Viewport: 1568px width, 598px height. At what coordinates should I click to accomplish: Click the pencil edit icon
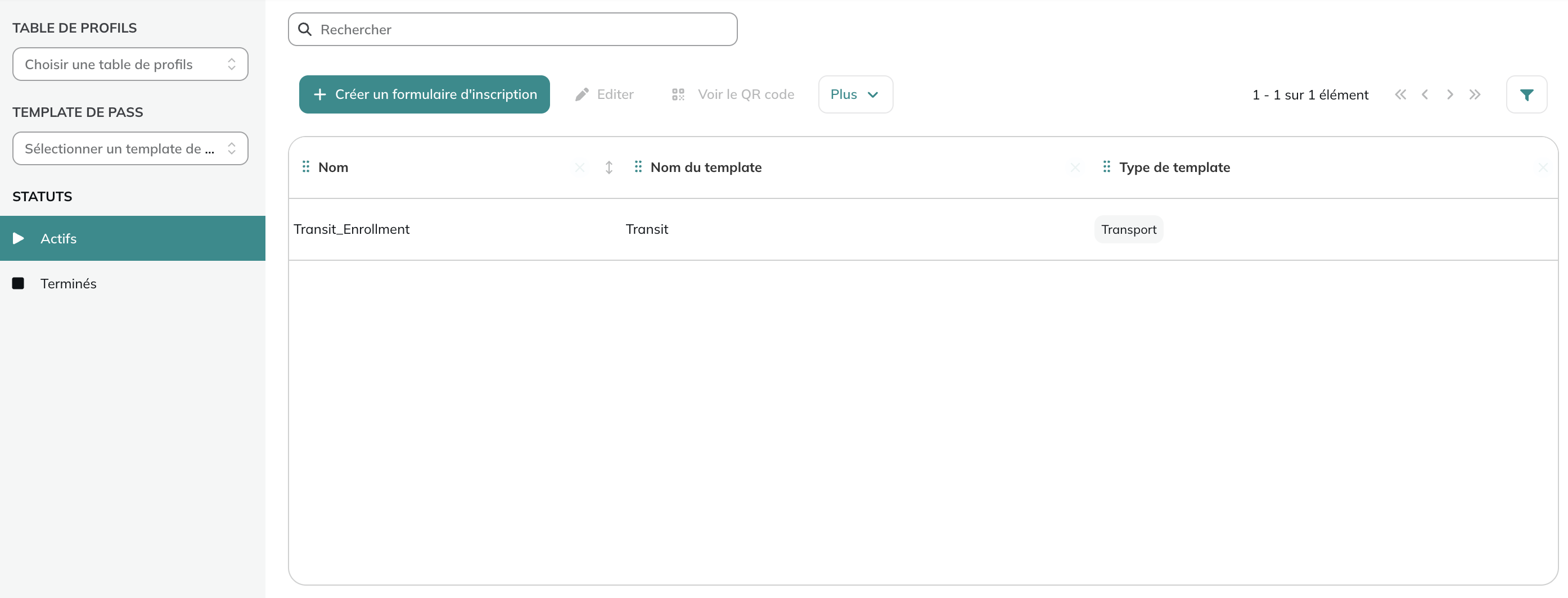(x=582, y=94)
